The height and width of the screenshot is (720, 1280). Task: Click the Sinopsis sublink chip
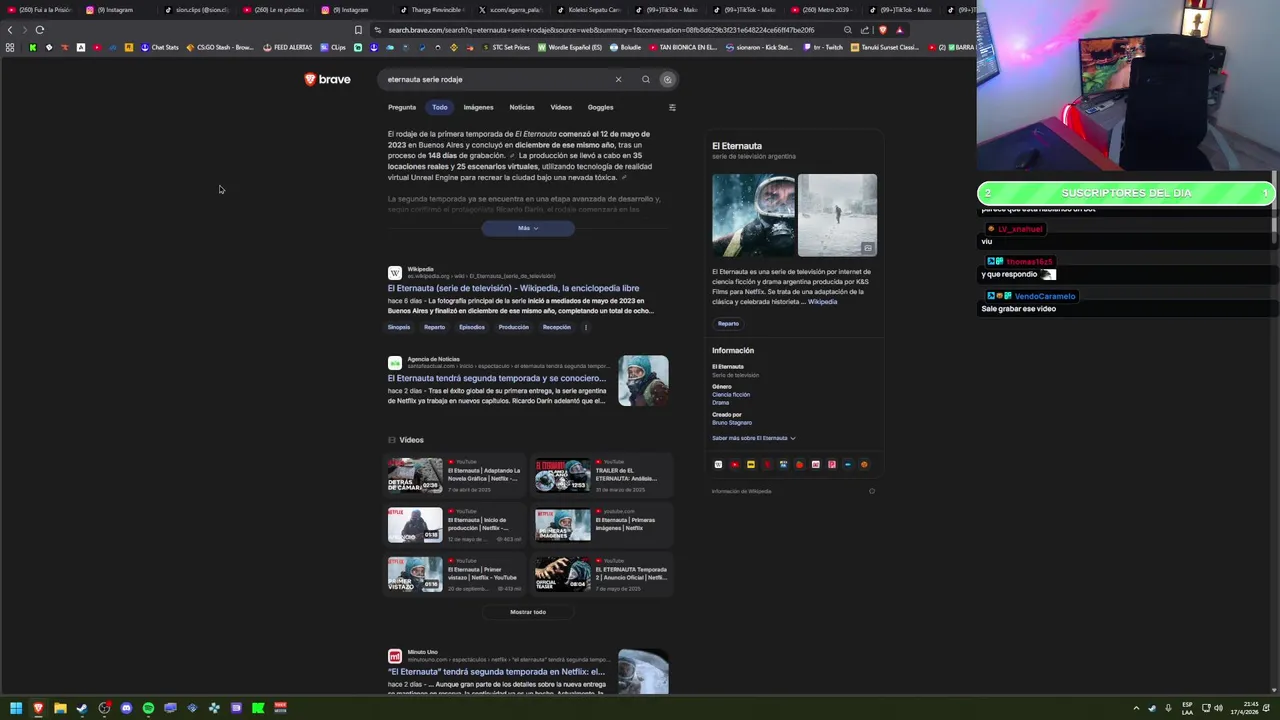(399, 327)
